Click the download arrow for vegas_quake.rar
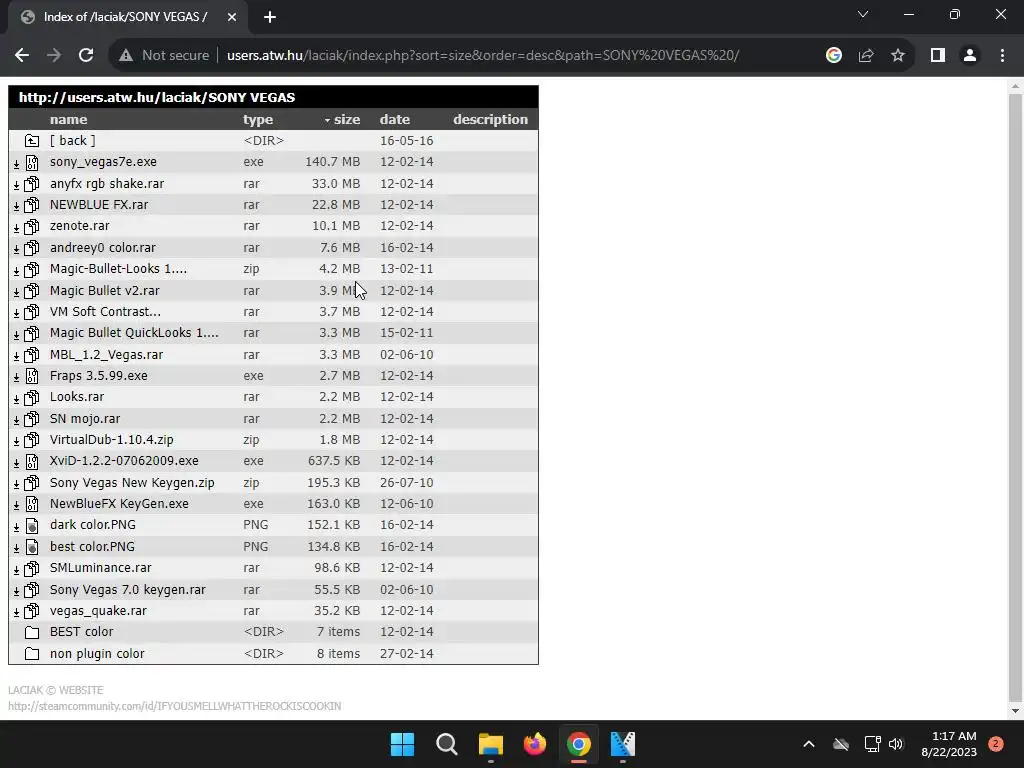This screenshot has height=768, width=1024. [x=16, y=613]
